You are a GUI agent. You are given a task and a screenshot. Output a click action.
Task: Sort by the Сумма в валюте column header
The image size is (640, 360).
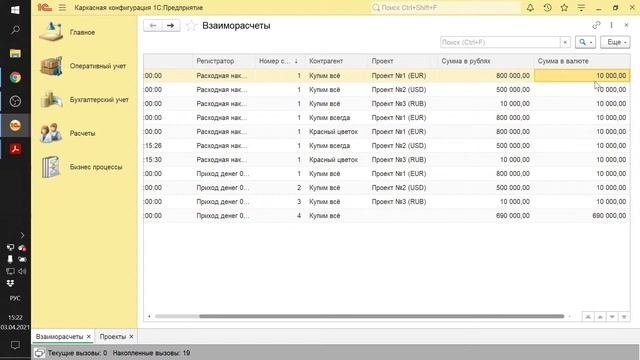point(582,61)
